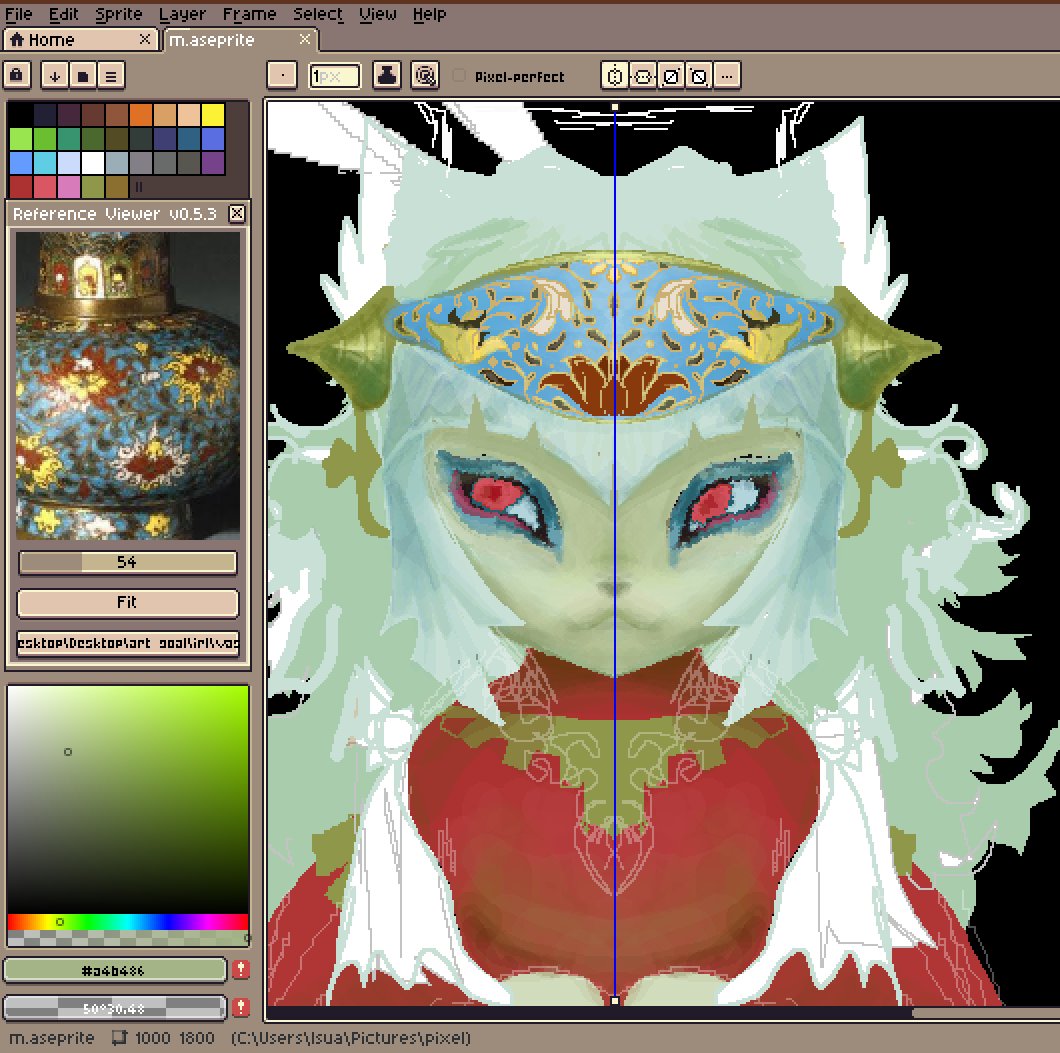This screenshot has height=1053, width=1060.
Task: Open the Layer menu
Action: point(182,14)
